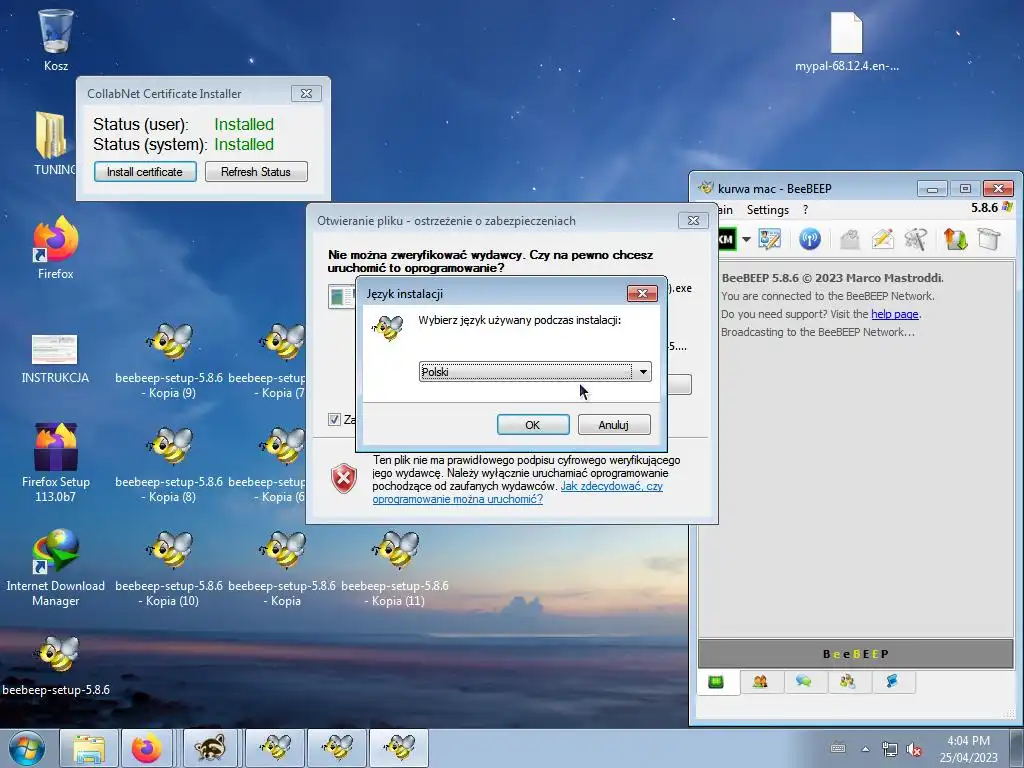This screenshot has height=768, width=1024.
Task: Open the raccoon Mypal app in the taskbar
Action: tap(210, 748)
